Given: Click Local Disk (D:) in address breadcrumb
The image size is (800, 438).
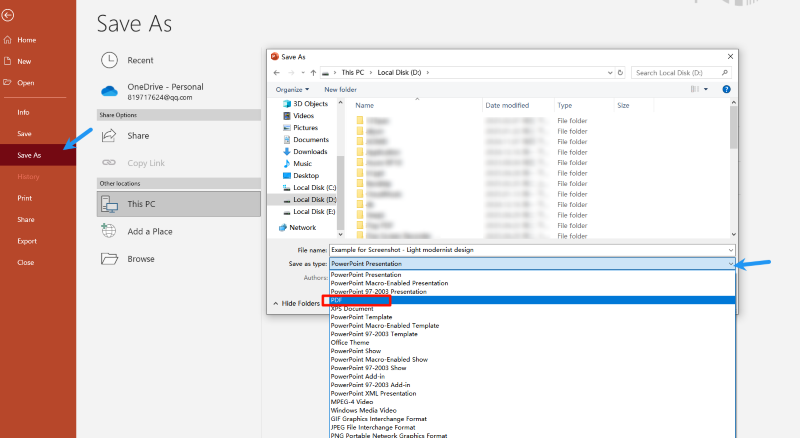Looking at the screenshot, I should pyautogui.click(x=399, y=73).
